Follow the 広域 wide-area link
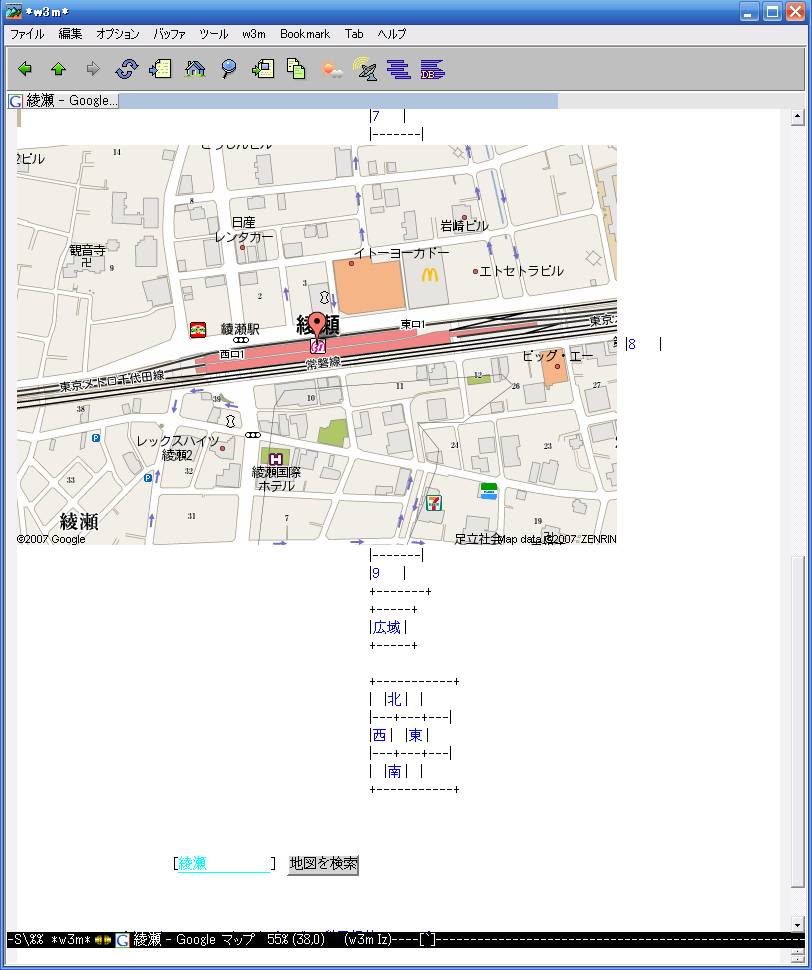Image resolution: width=812 pixels, height=970 pixels. [x=387, y=627]
